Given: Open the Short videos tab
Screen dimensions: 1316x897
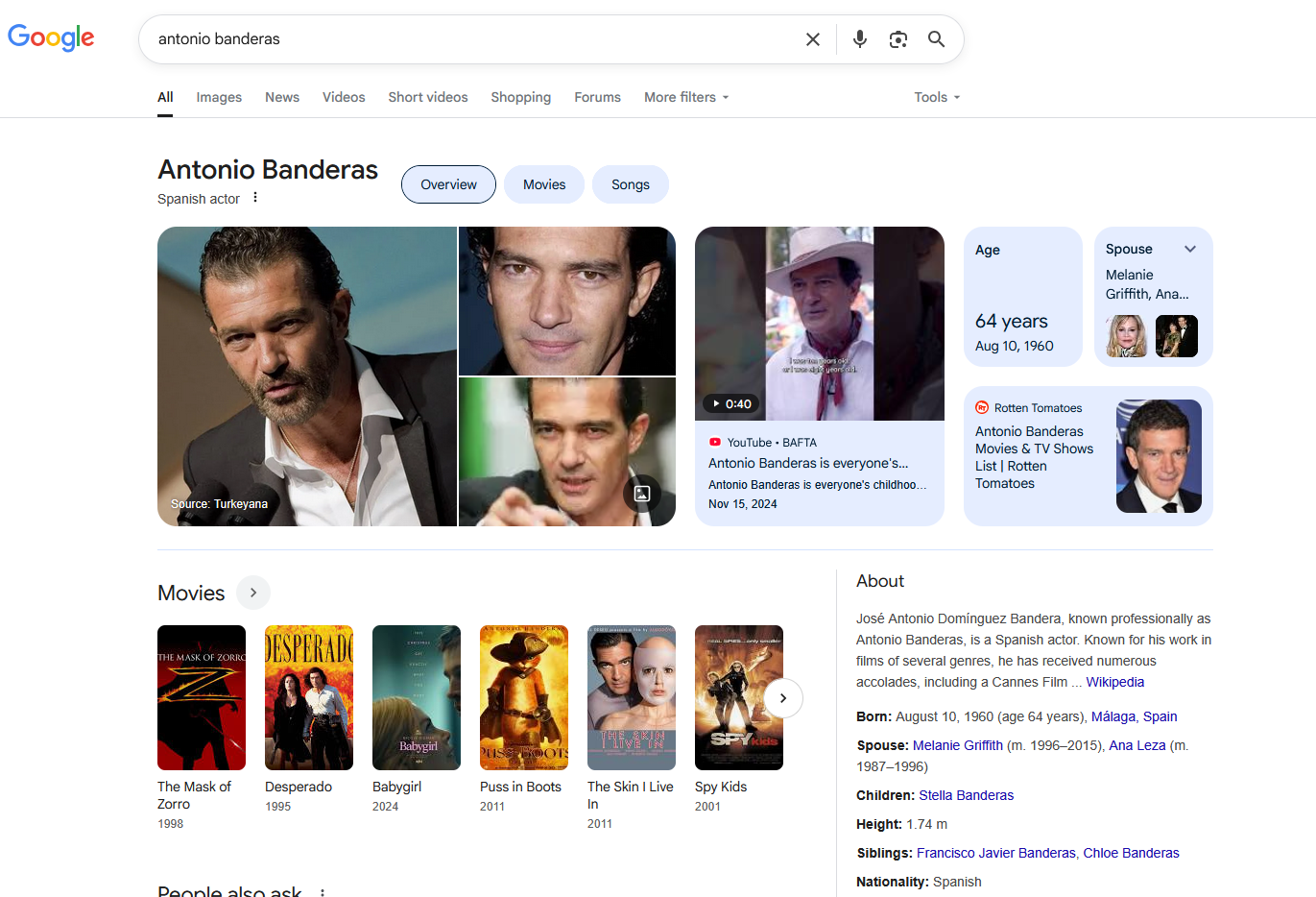Looking at the screenshot, I should click(428, 97).
